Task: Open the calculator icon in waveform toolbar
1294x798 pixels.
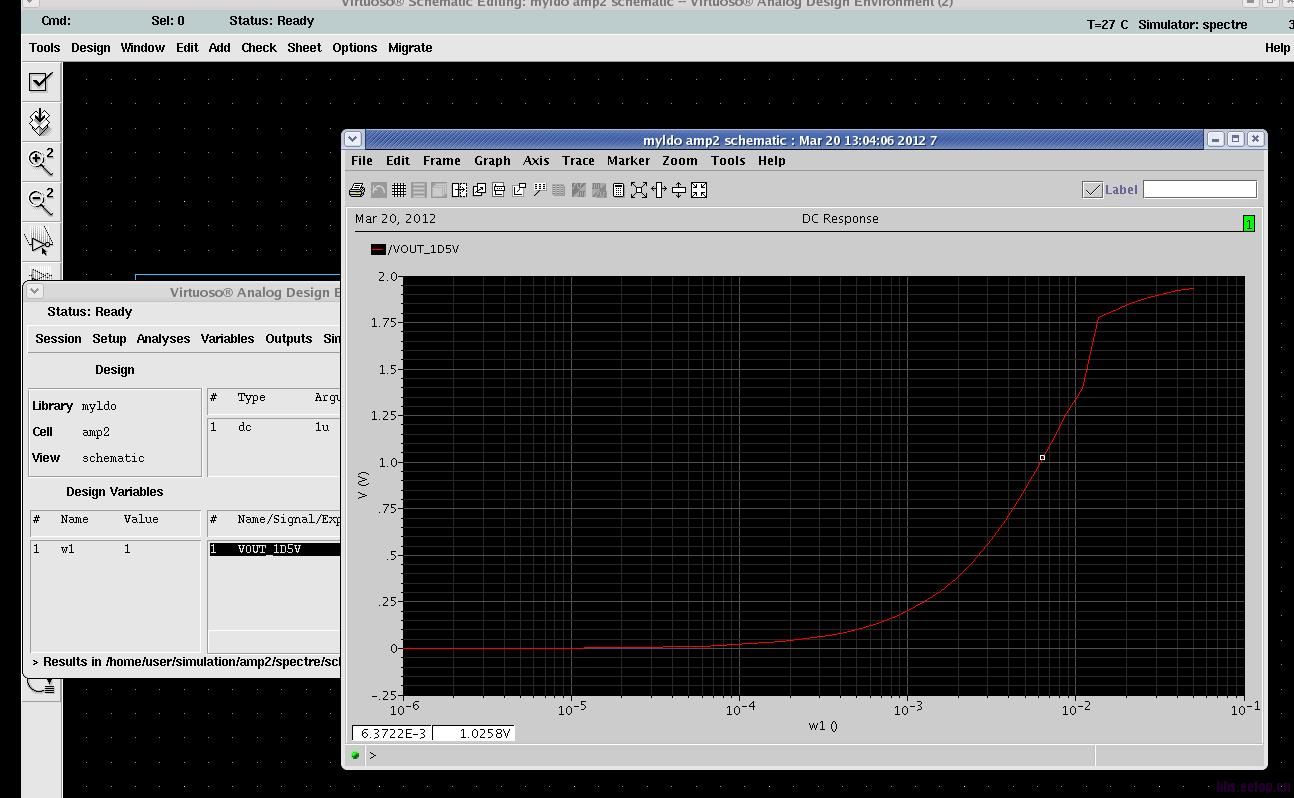Action: point(619,190)
